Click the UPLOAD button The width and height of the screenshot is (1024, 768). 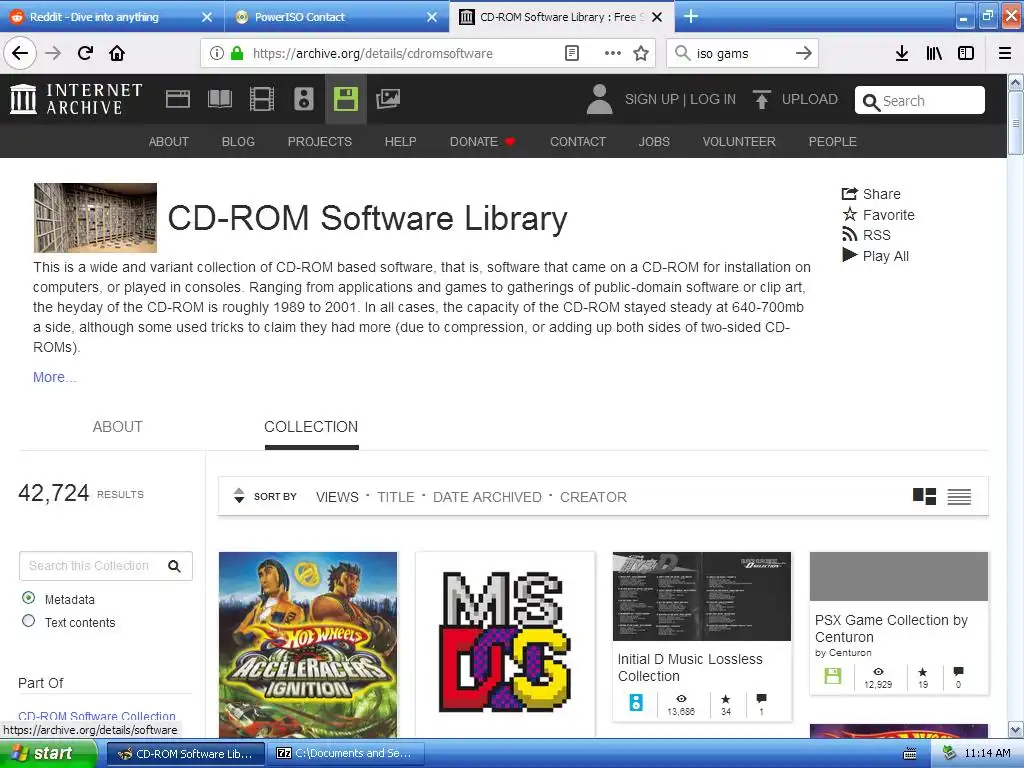tap(795, 99)
